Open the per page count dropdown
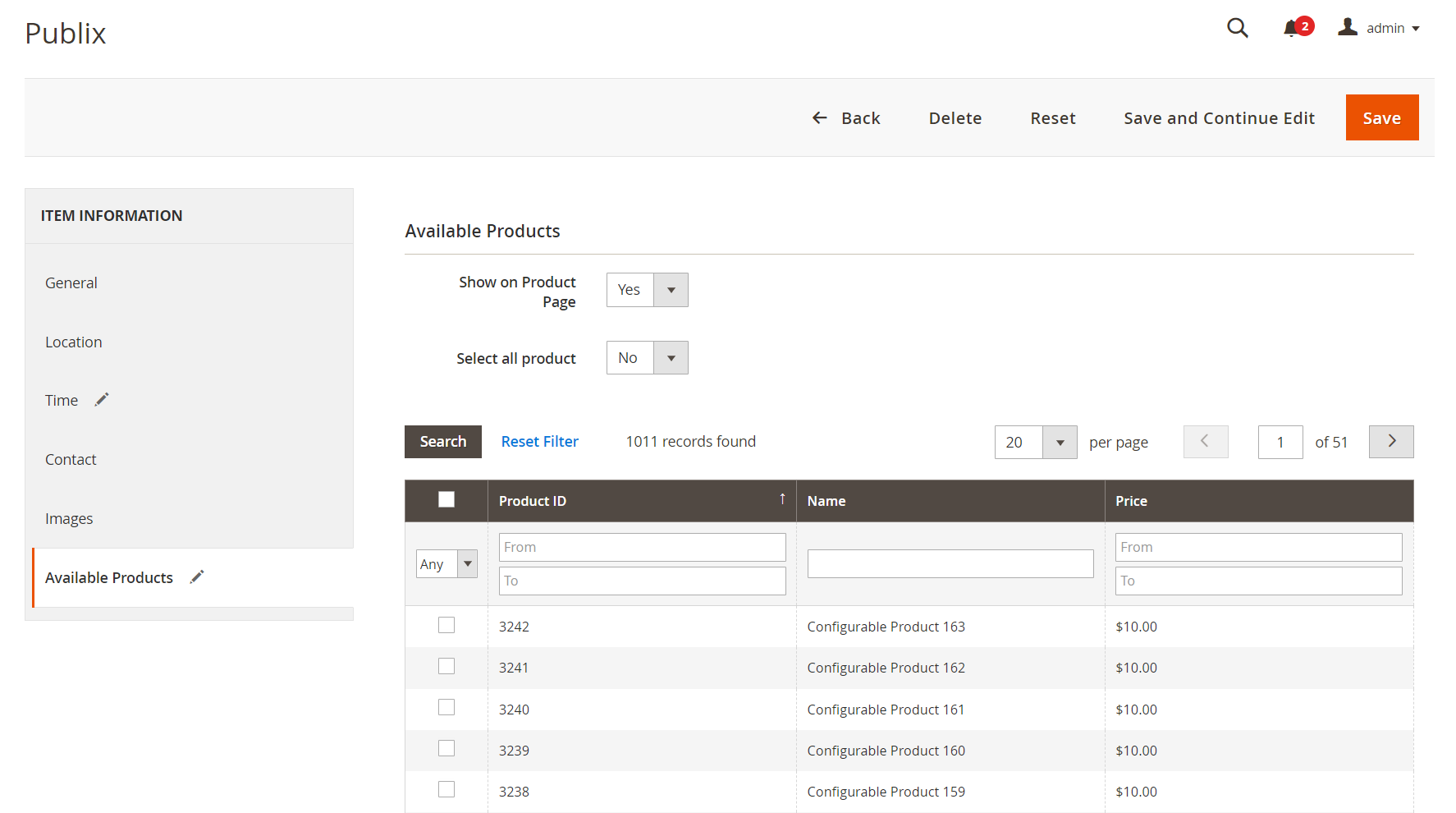 pos(1035,443)
